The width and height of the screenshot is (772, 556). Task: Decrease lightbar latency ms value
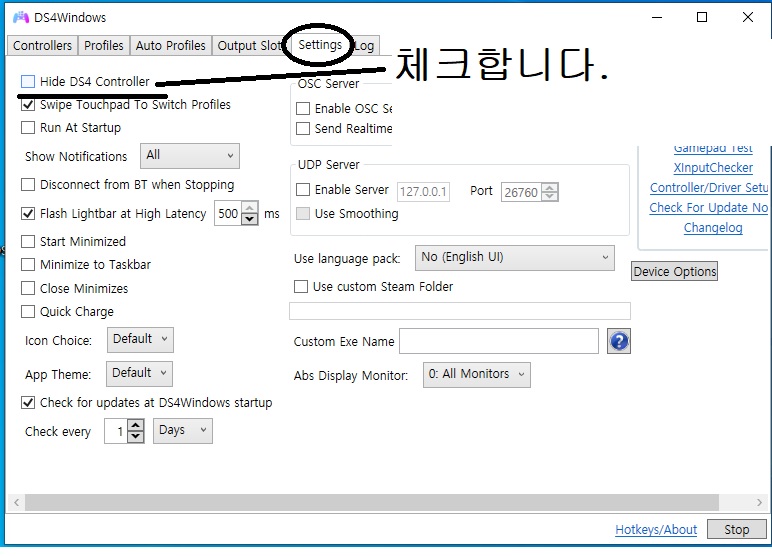pos(250,219)
